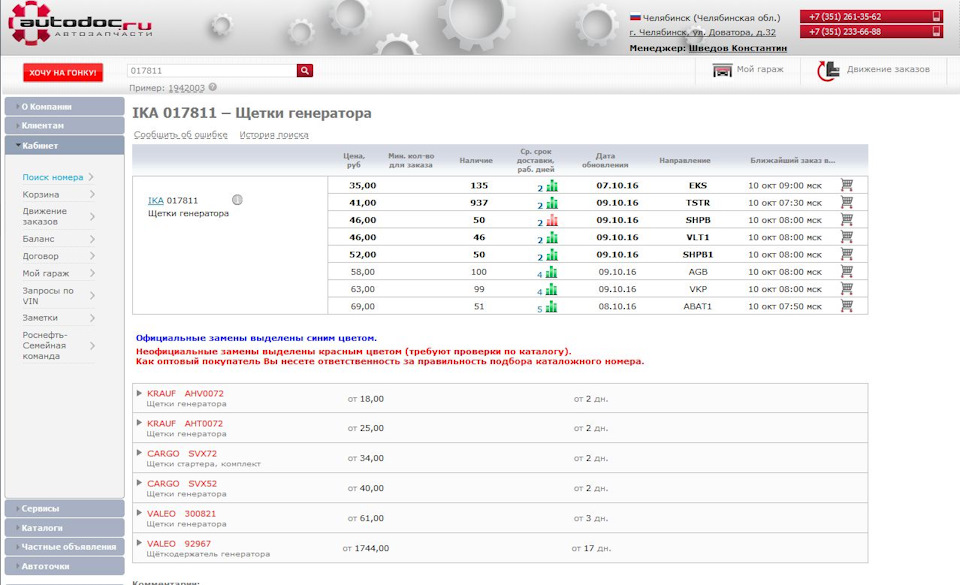Click delivery statistics bars in SHPB1 row
The height and width of the screenshot is (585, 960).
click(552, 254)
